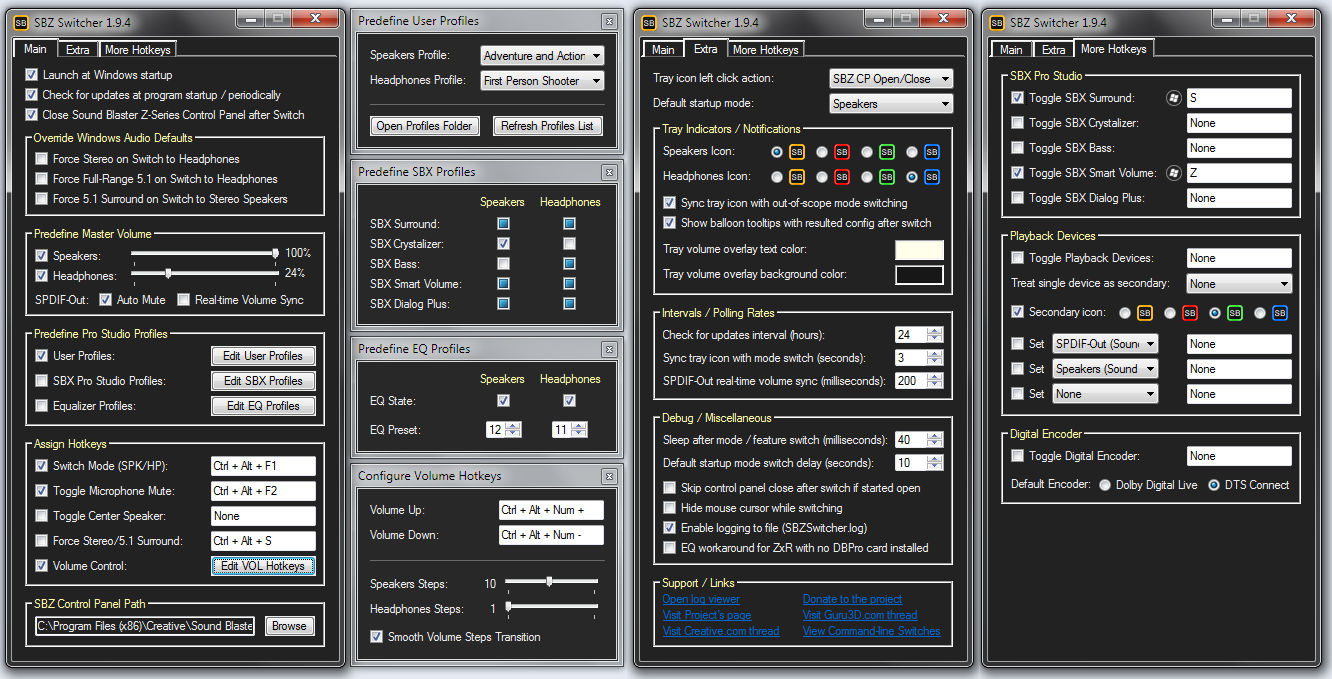Image resolution: width=1332 pixels, height=679 pixels.
Task: Switch to Main tab in Extra-tab window
Action: [663, 49]
